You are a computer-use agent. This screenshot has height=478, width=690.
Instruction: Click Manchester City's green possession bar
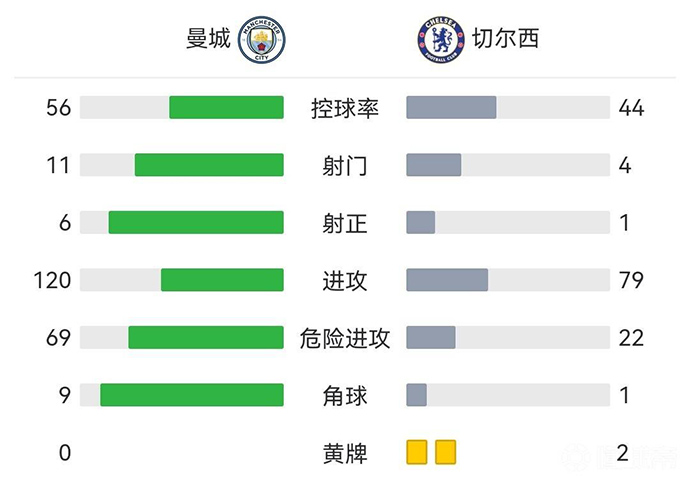point(227,108)
